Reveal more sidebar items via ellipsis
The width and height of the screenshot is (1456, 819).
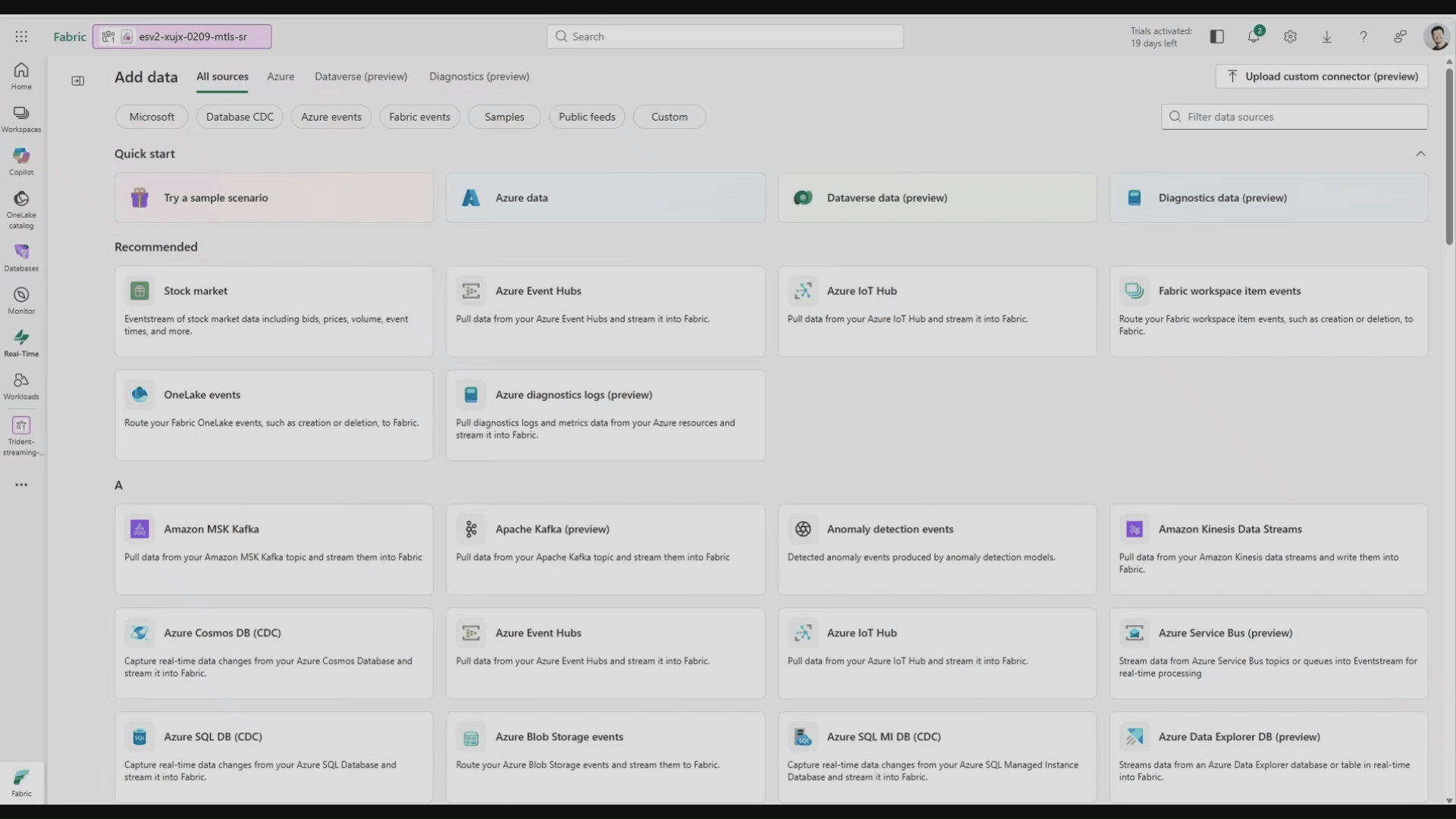pyautogui.click(x=21, y=484)
